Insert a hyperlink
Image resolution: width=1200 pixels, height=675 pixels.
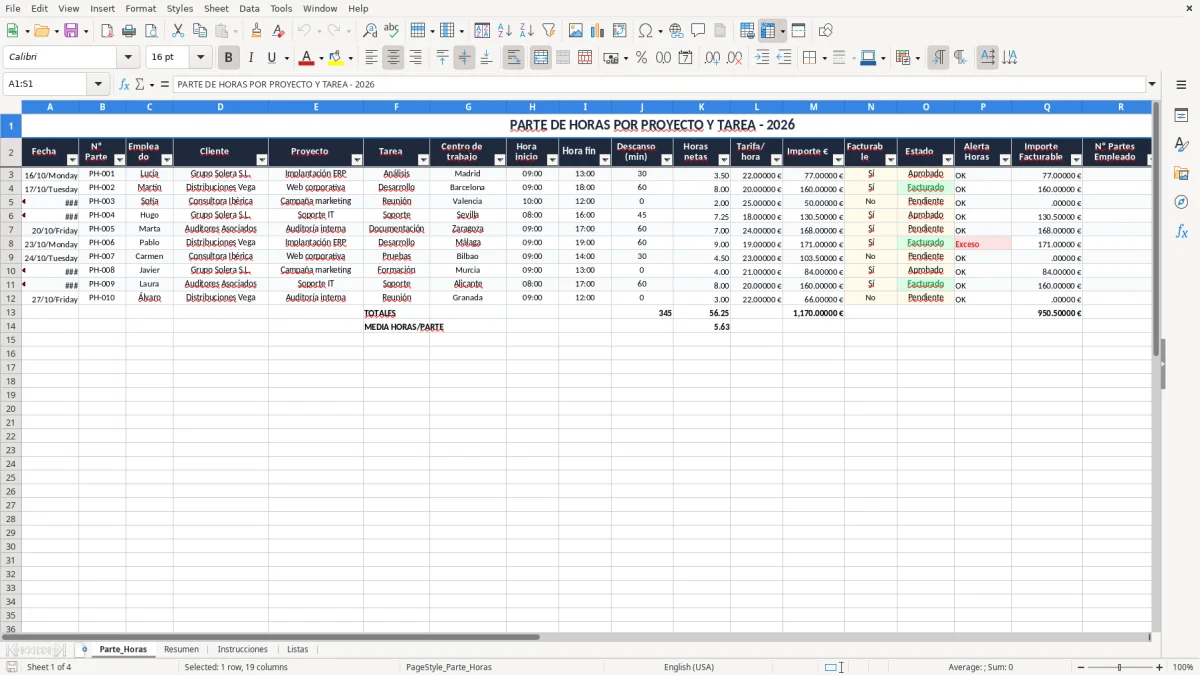point(676,31)
